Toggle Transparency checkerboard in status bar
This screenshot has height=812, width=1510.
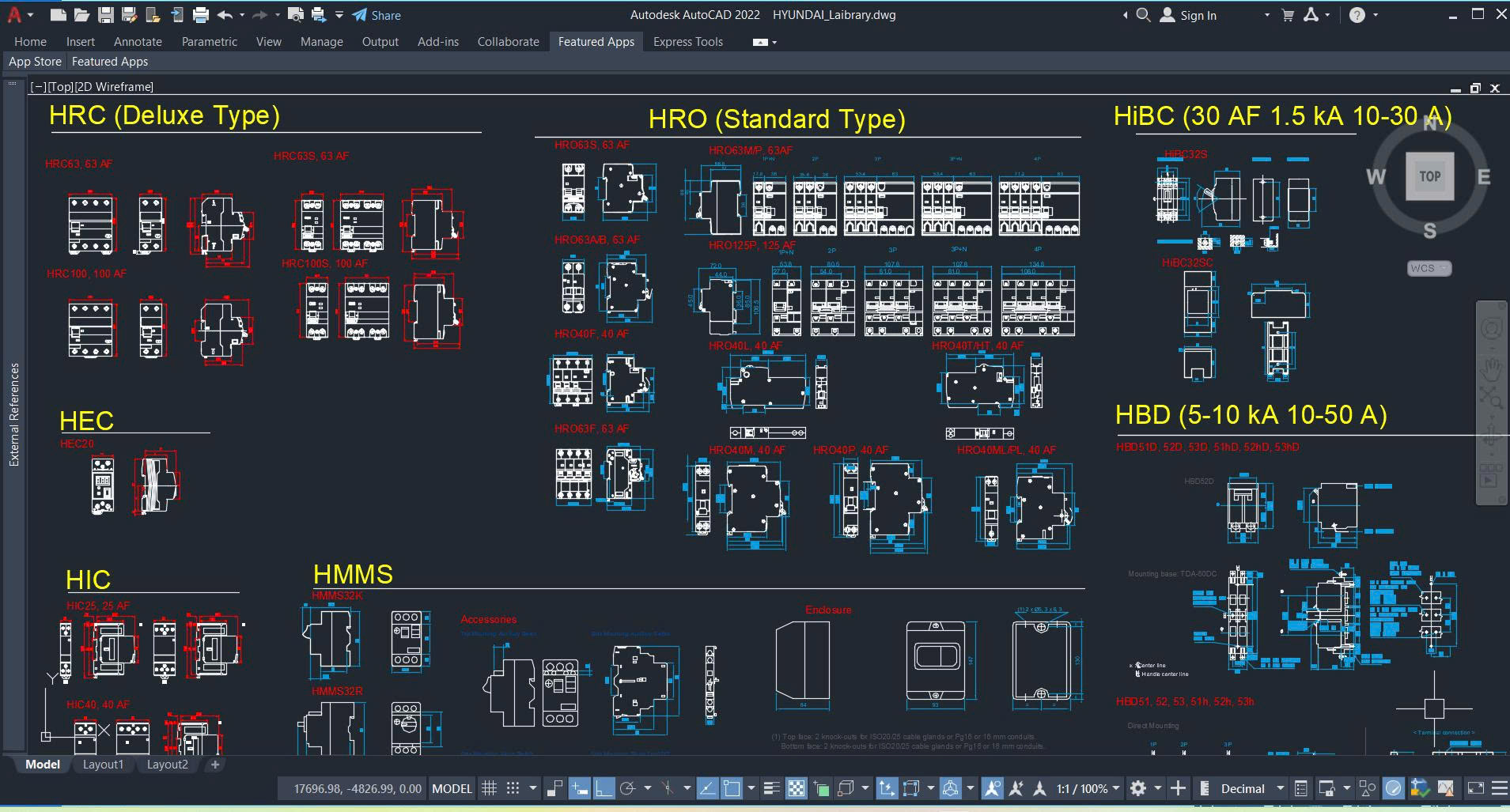point(797,788)
